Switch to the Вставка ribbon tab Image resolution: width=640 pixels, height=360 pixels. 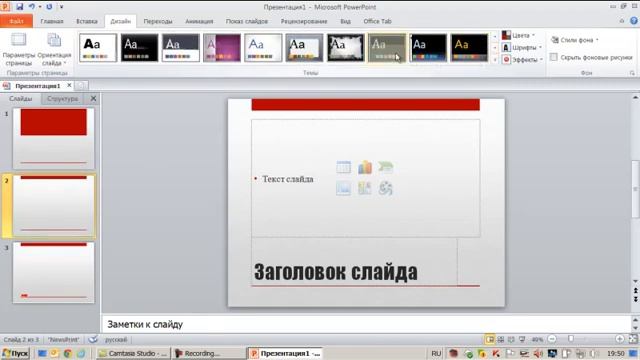pyautogui.click(x=87, y=21)
